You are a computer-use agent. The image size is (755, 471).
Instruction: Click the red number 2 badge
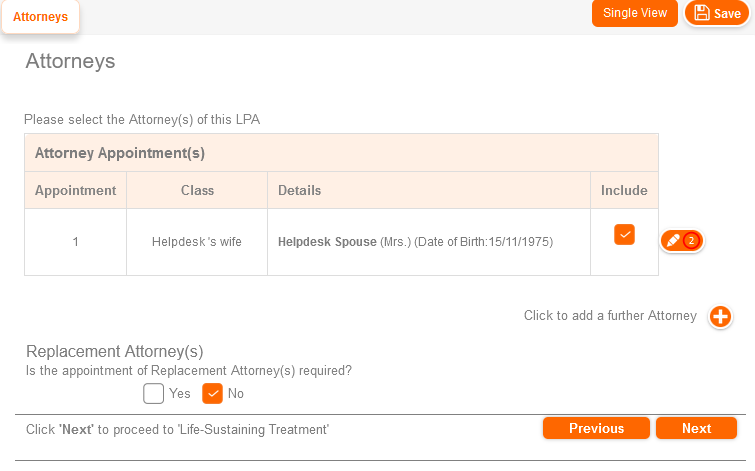click(x=691, y=241)
